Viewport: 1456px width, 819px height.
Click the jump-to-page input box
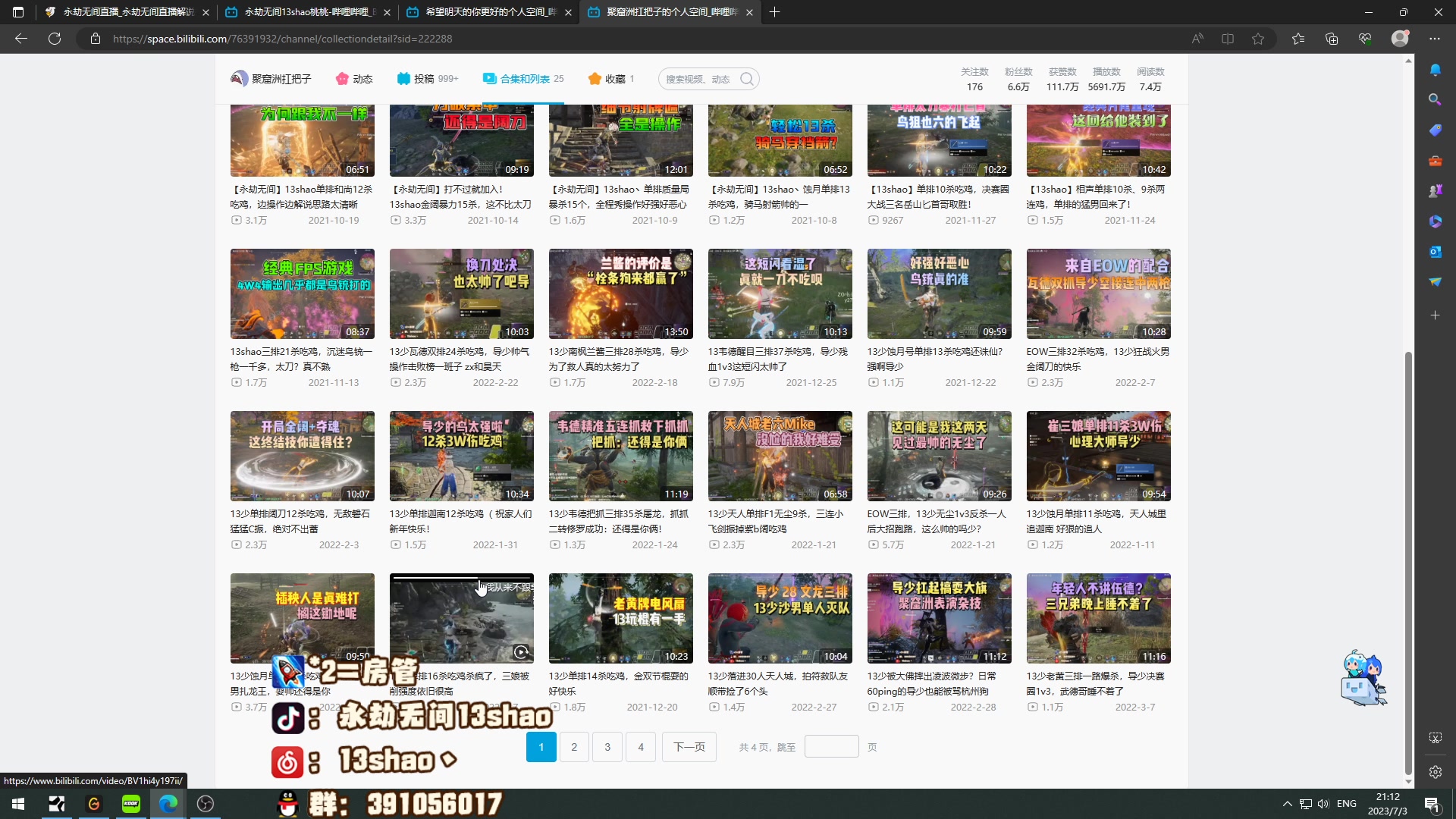pos(831,747)
